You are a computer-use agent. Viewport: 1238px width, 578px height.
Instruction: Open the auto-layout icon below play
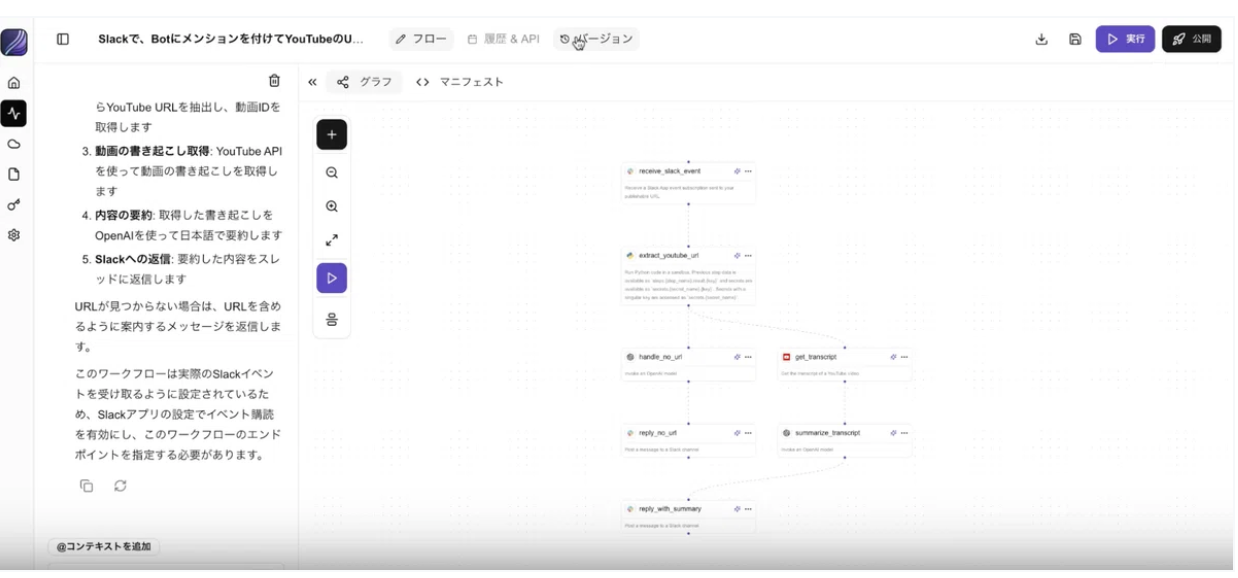click(x=332, y=319)
